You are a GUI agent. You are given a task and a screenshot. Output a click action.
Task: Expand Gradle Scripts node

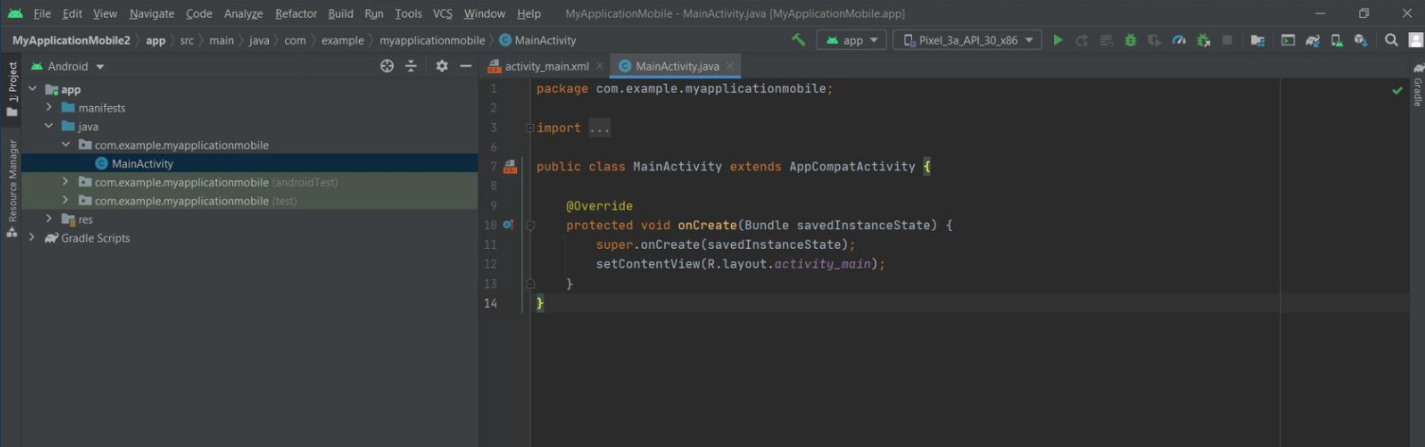pos(33,238)
